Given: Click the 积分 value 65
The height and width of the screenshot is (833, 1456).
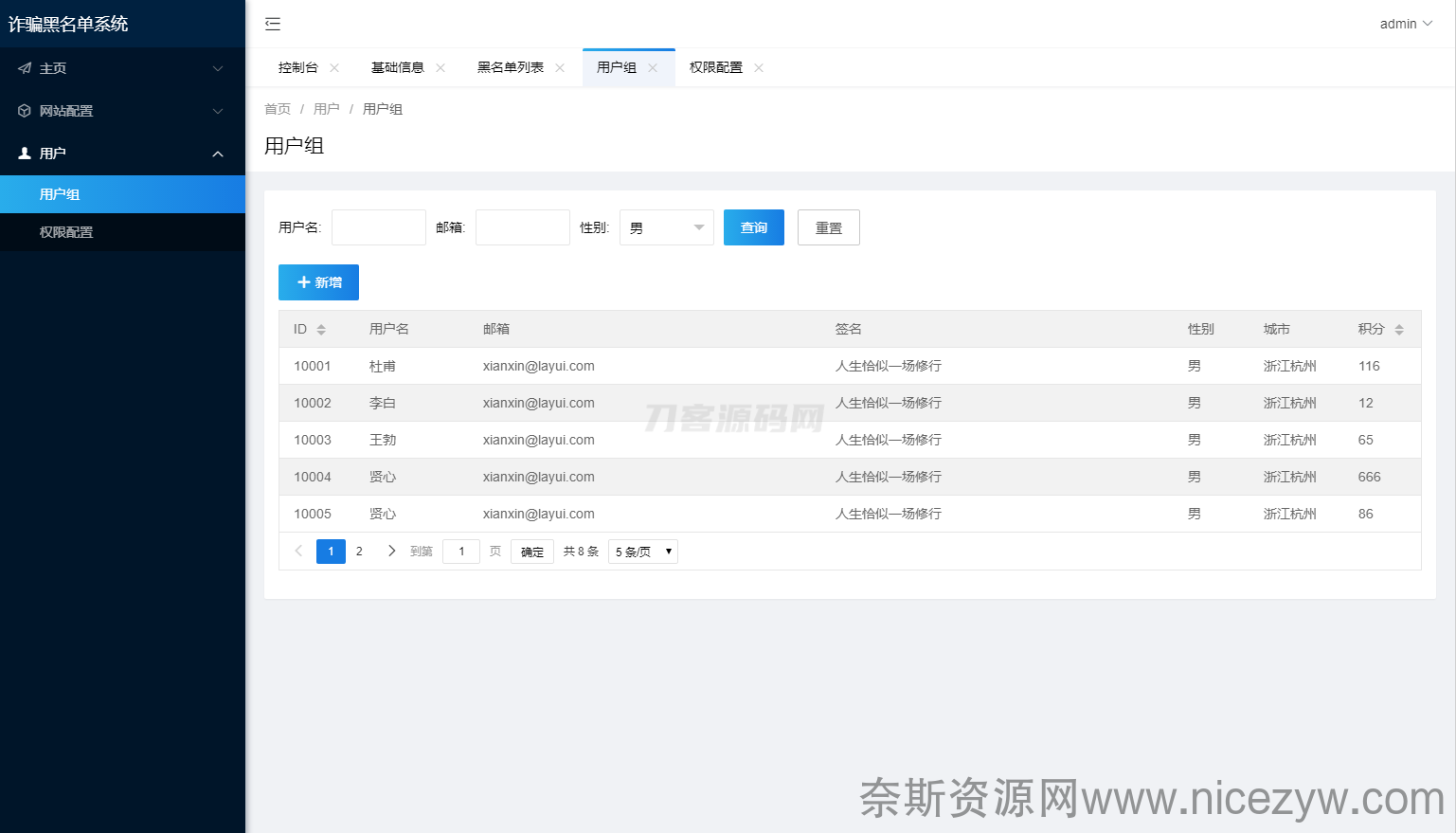Looking at the screenshot, I should tap(1366, 440).
